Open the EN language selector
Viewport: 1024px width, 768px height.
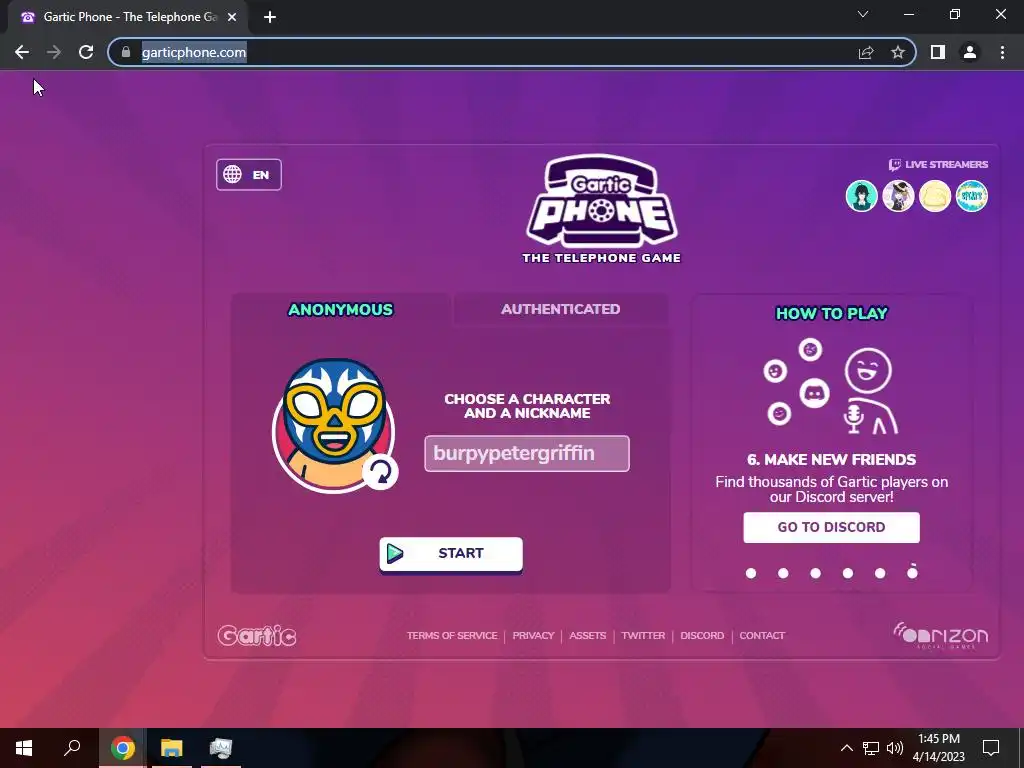pyautogui.click(x=249, y=174)
